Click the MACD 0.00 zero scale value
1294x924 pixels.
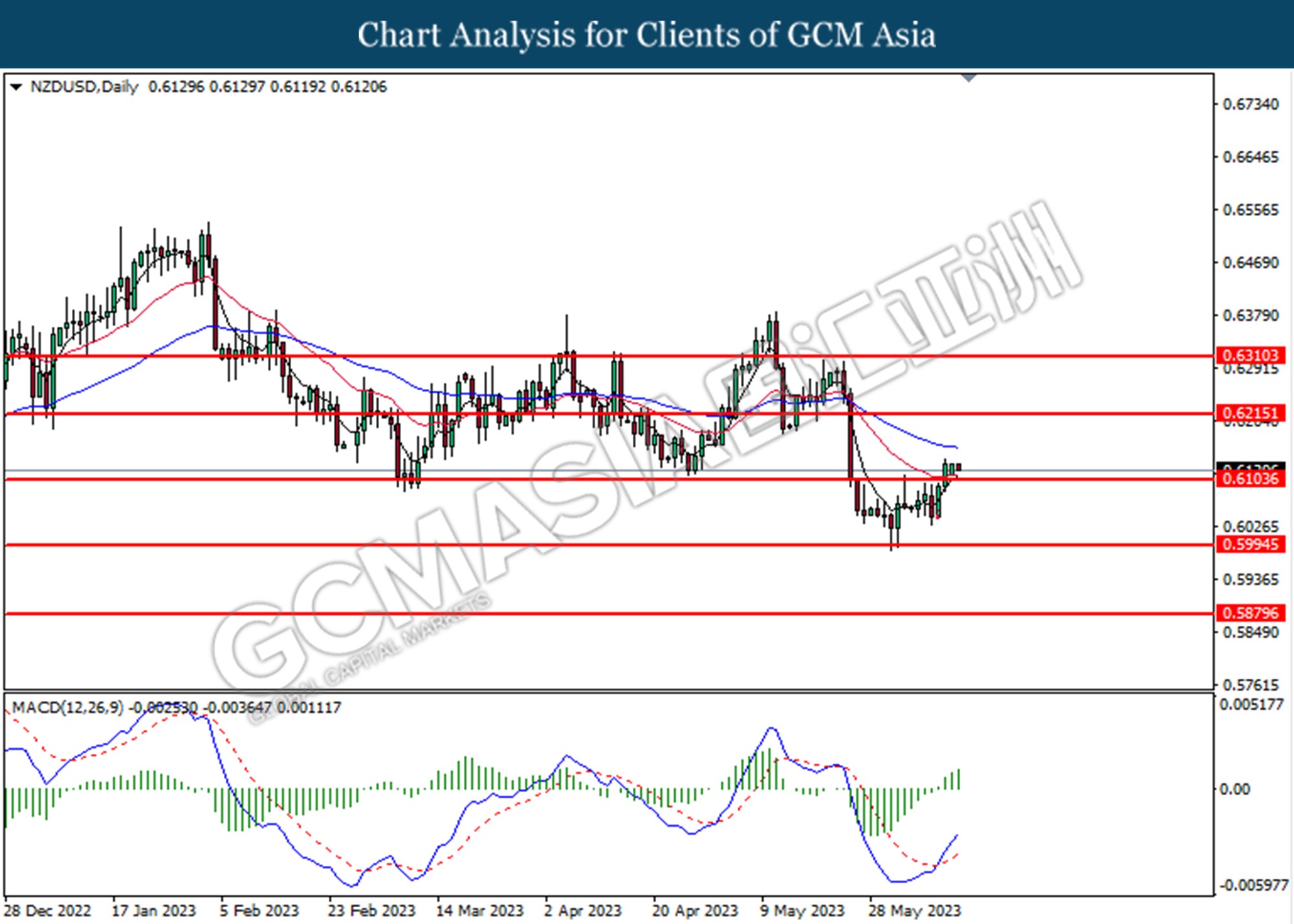coord(1234,789)
